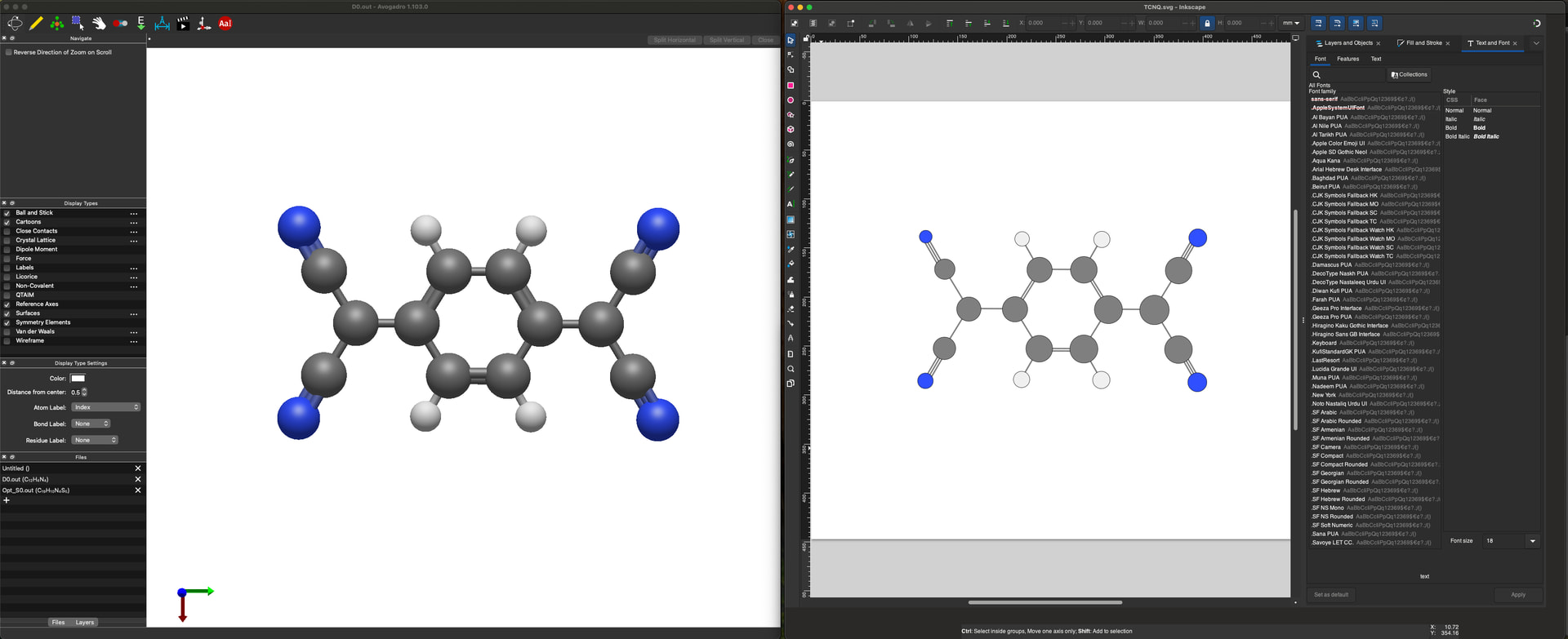Toggle the width/height lock ratio button

pyautogui.click(x=1207, y=24)
